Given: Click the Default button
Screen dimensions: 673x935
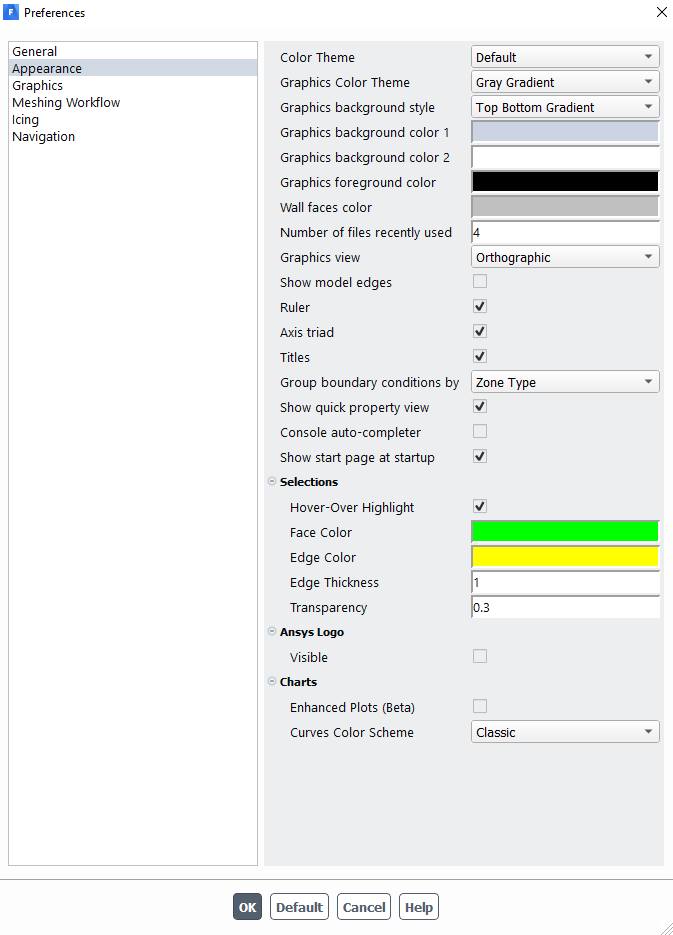Looking at the screenshot, I should [299, 907].
